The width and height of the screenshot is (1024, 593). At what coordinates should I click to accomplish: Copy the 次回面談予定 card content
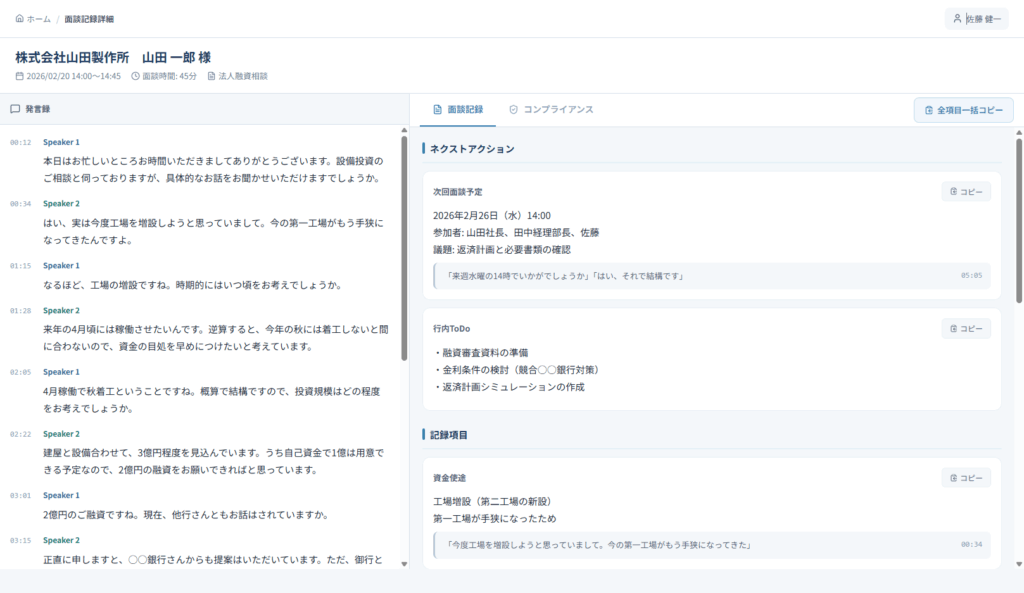tap(965, 191)
